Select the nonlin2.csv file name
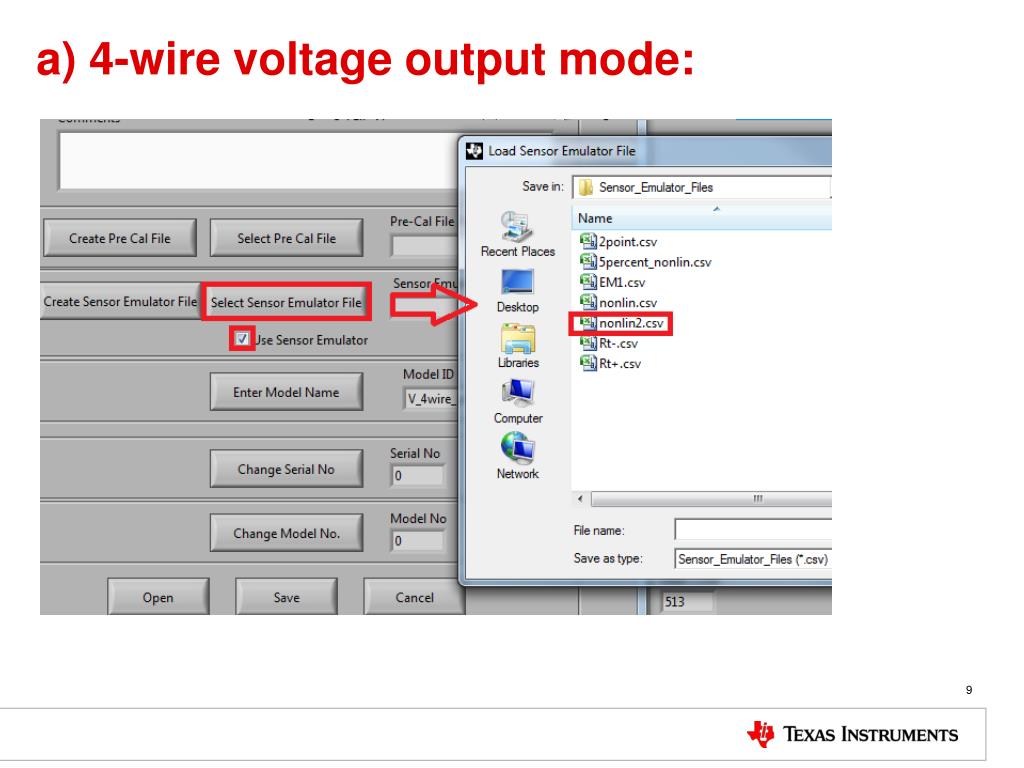 click(631, 323)
